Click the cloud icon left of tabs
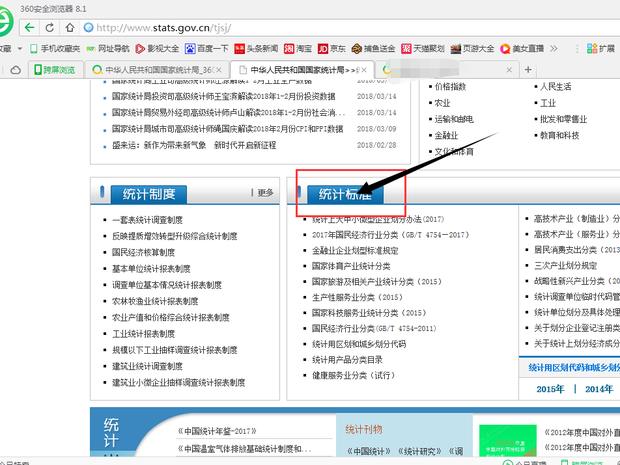 click(15, 70)
